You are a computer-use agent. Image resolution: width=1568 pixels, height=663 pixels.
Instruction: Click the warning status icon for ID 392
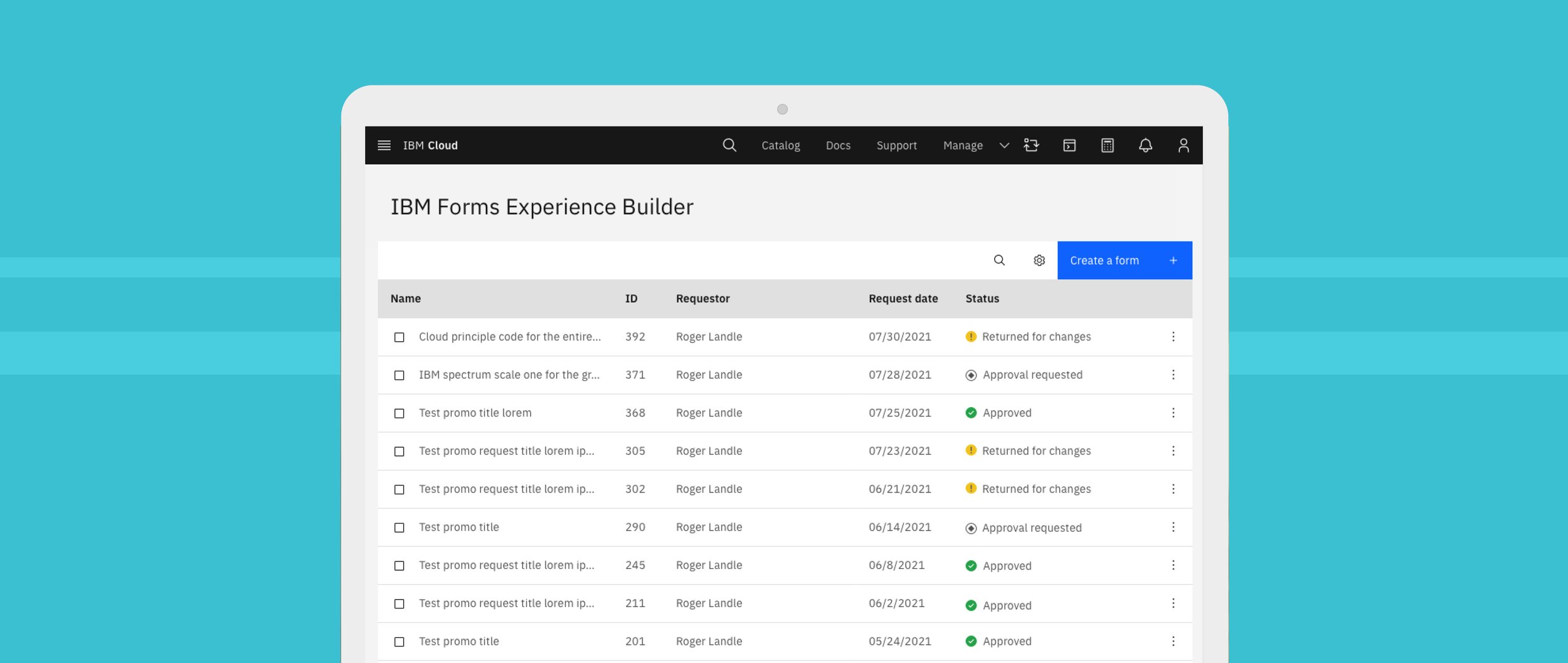coord(971,336)
